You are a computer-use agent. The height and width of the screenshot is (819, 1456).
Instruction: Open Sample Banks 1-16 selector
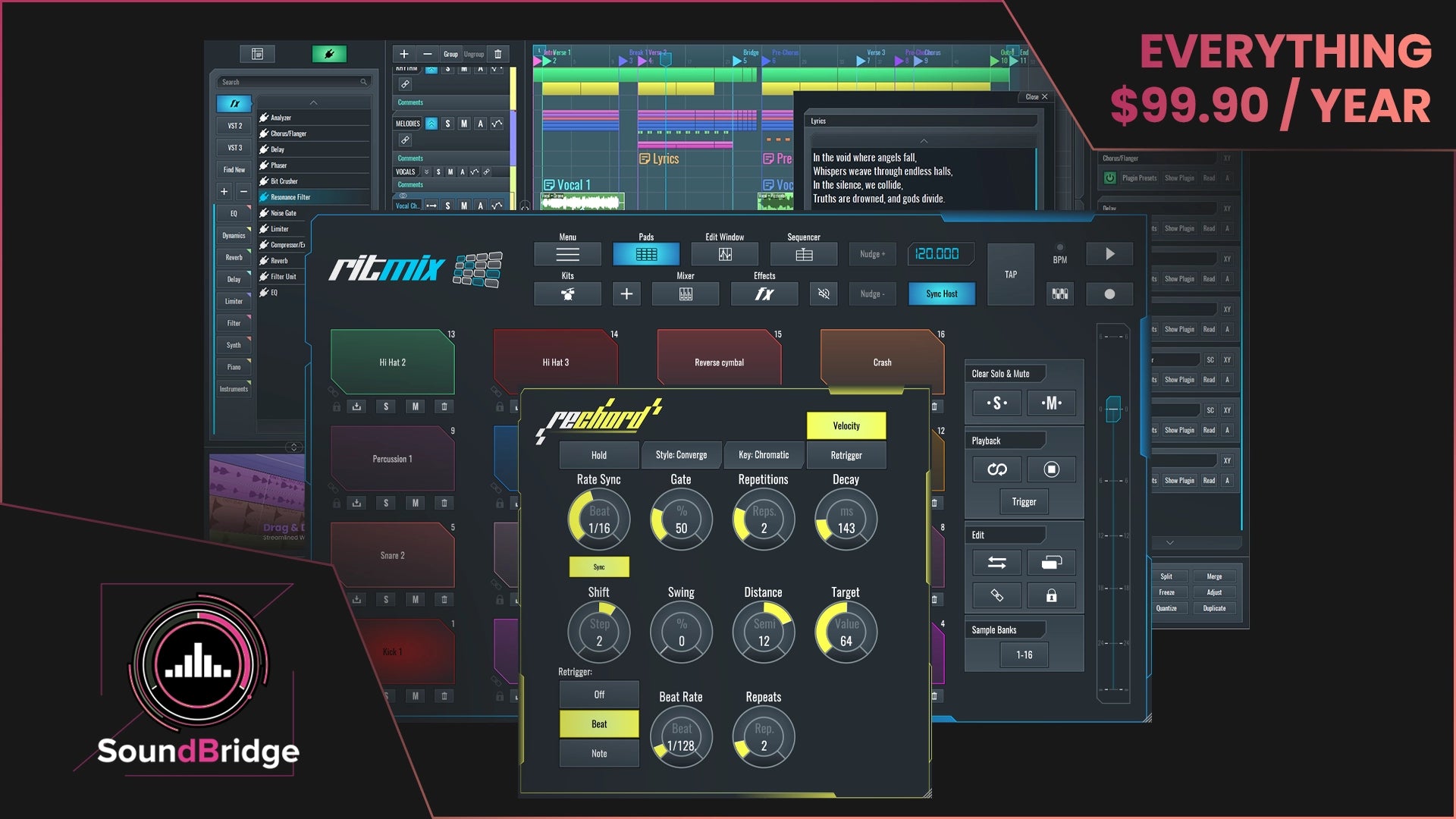click(x=1024, y=654)
